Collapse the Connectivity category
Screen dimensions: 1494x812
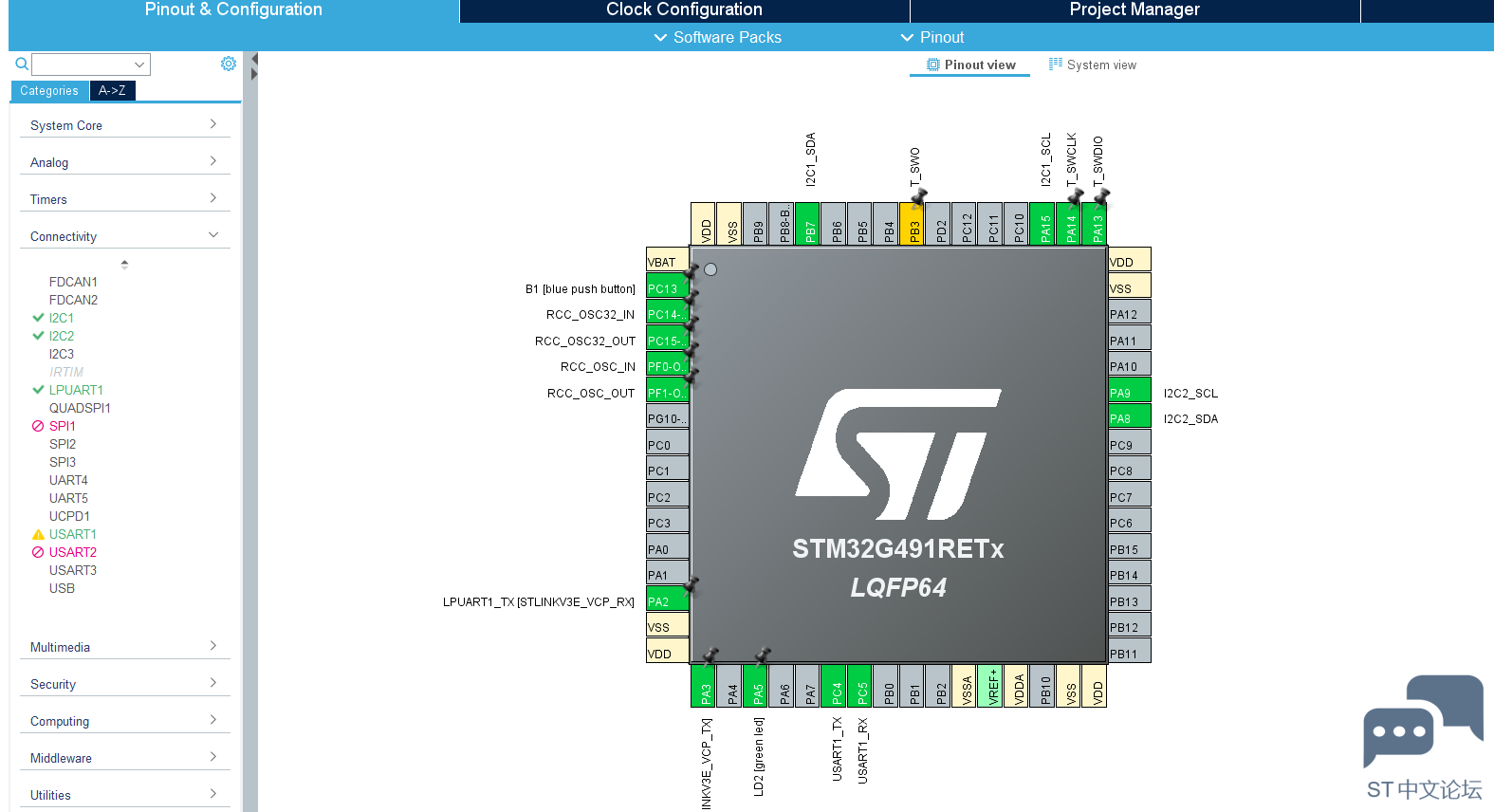[124, 236]
